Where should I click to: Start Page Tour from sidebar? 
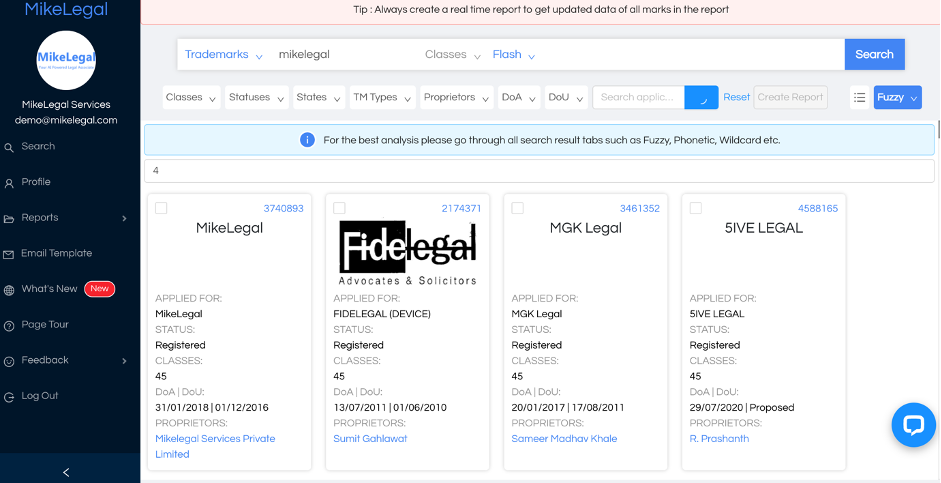[45, 325]
